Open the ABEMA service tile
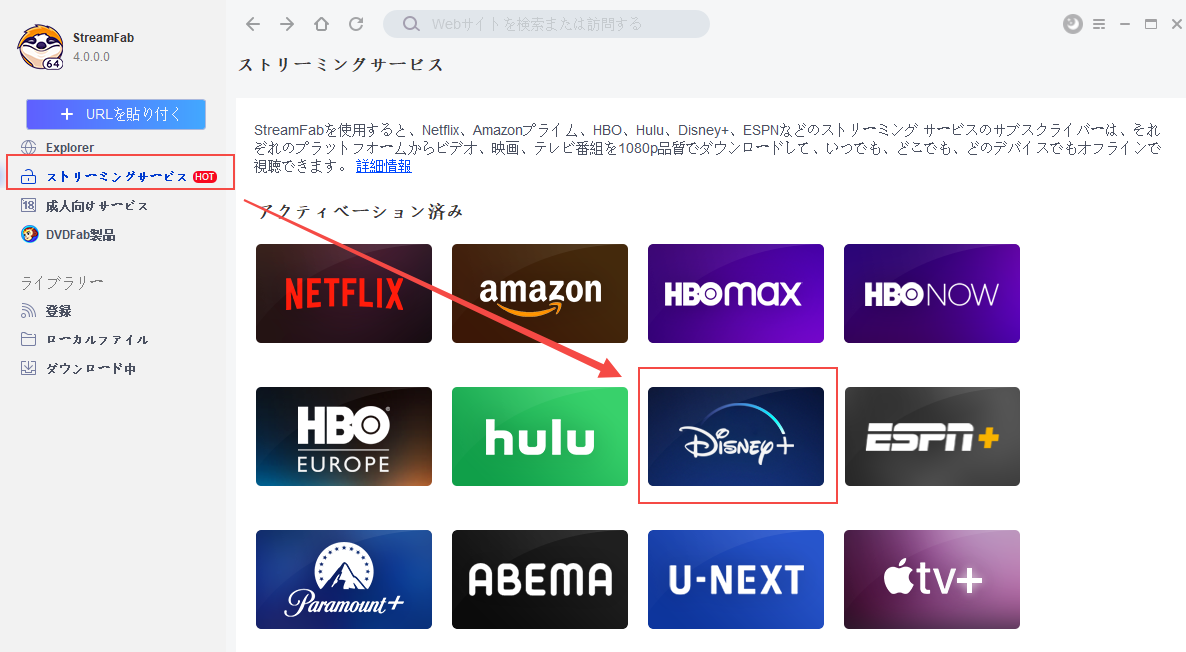The height and width of the screenshot is (652, 1186). [540, 579]
